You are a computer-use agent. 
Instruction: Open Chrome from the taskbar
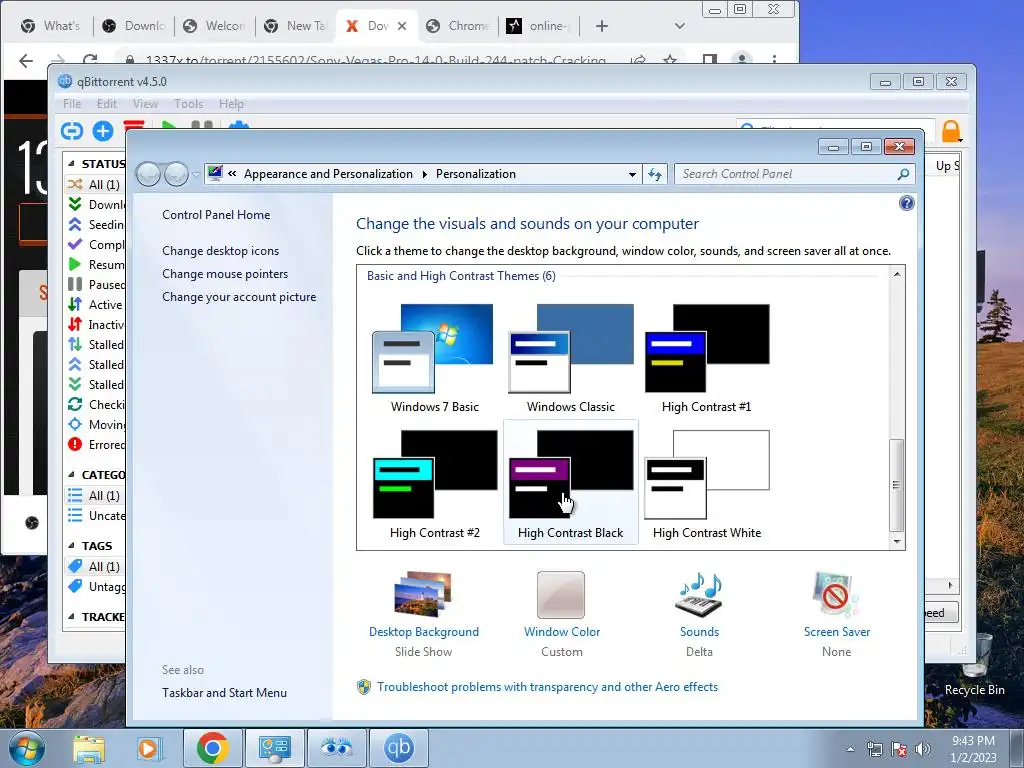click(212, 748)
